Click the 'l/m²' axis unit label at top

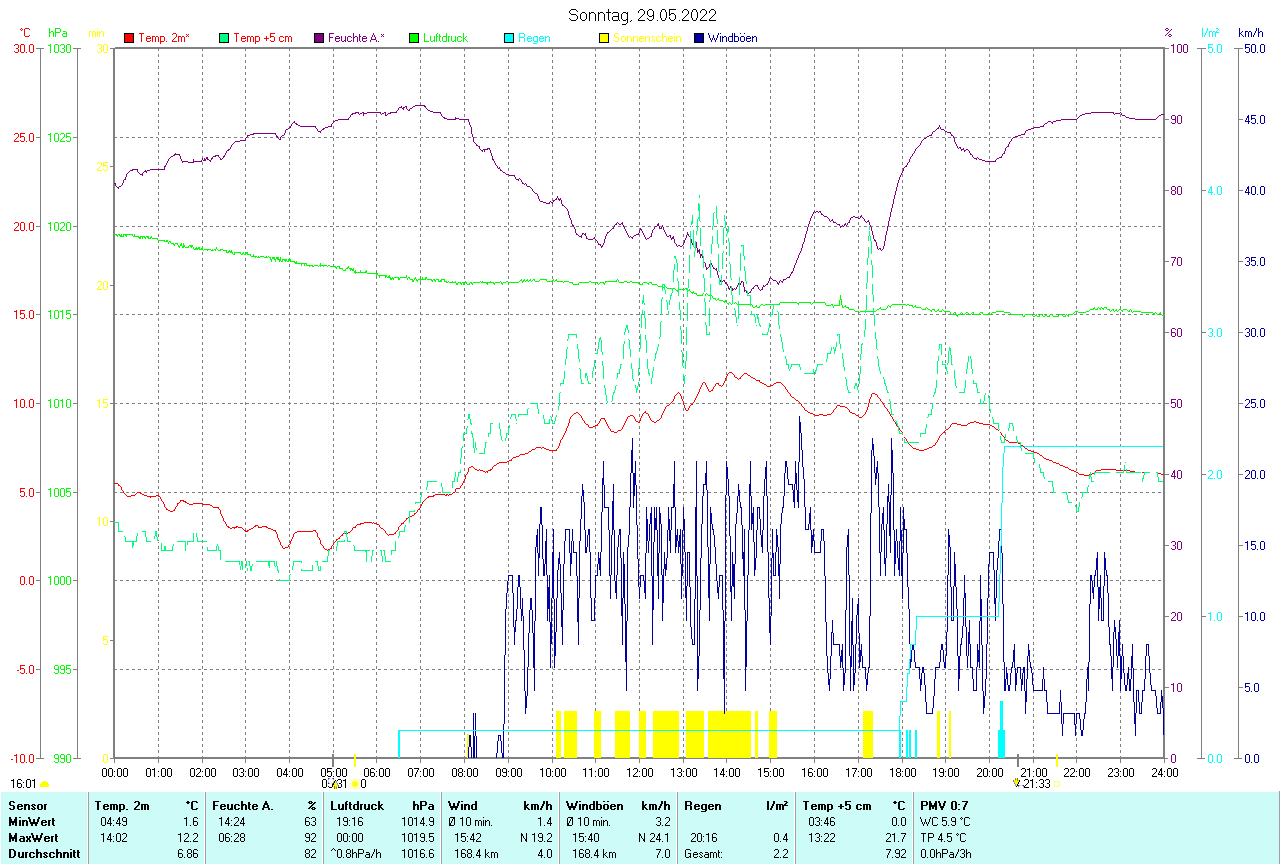1211,33
